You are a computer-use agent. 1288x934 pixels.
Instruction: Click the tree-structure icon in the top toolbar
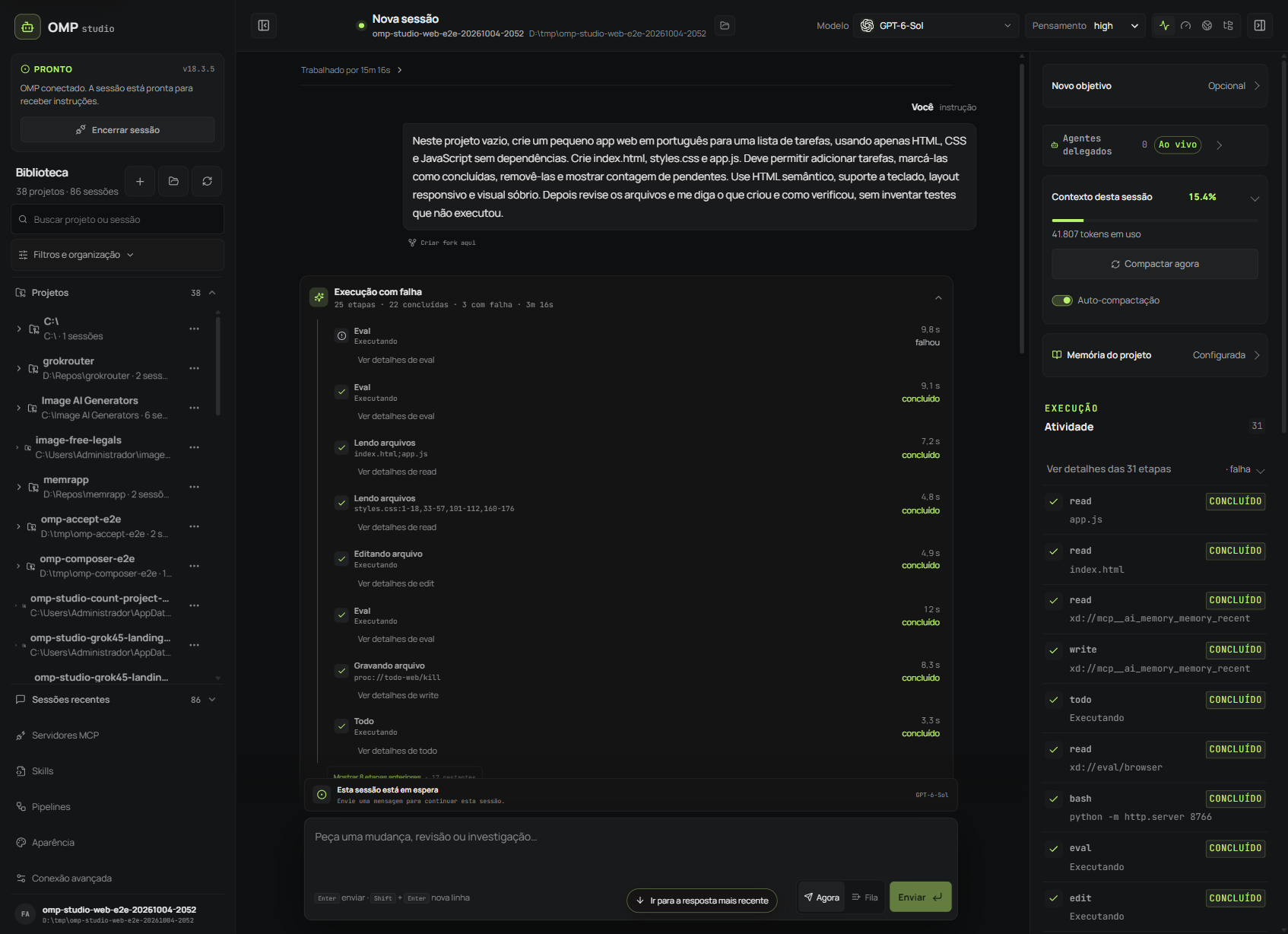click(1228, 26)
